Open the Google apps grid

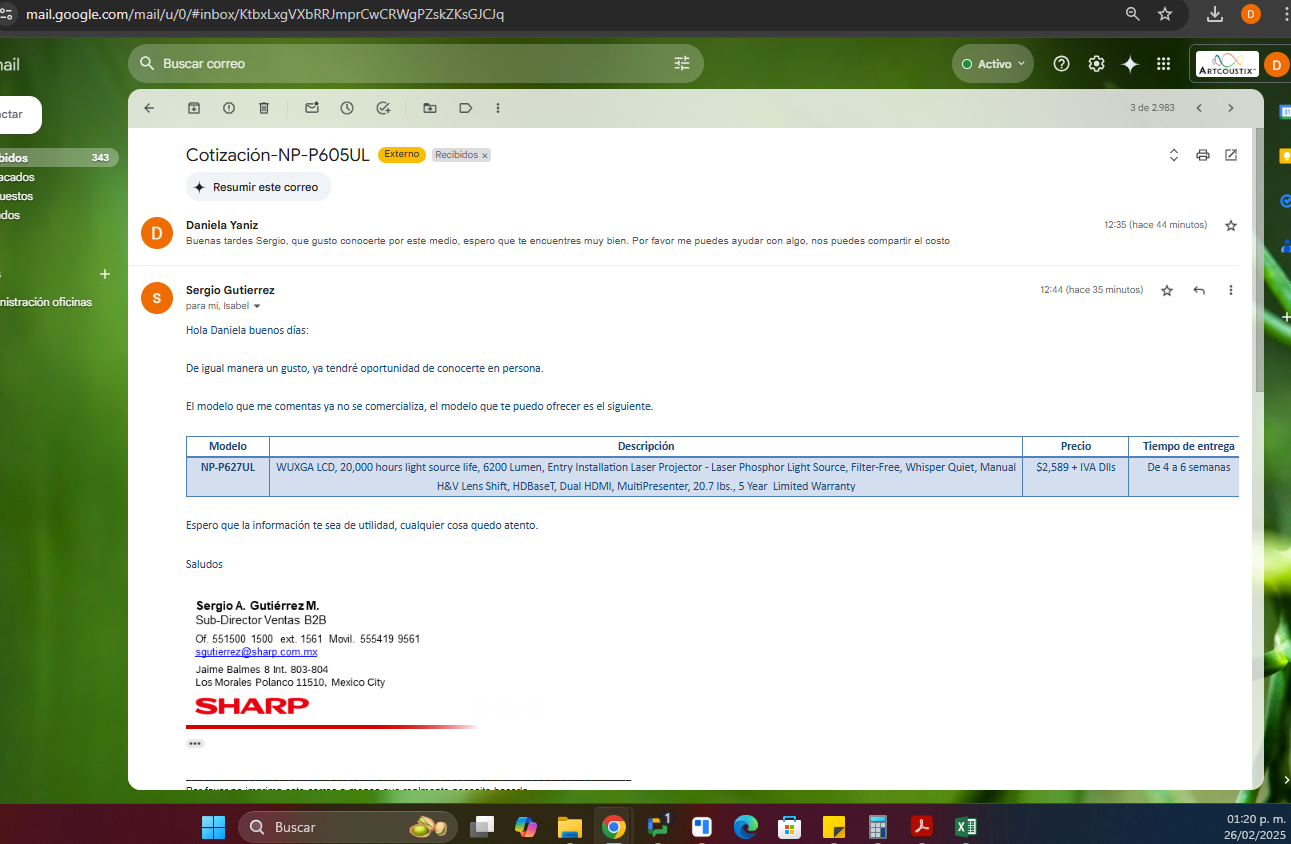[x=1163, y=64]
